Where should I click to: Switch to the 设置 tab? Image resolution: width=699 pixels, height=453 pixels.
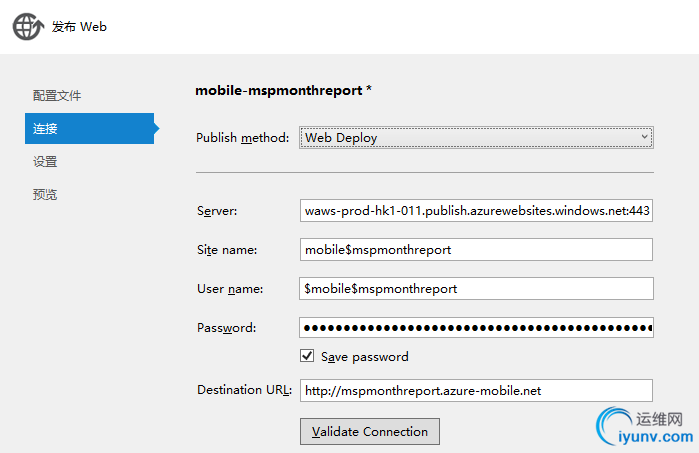click(x=45, y=162)
